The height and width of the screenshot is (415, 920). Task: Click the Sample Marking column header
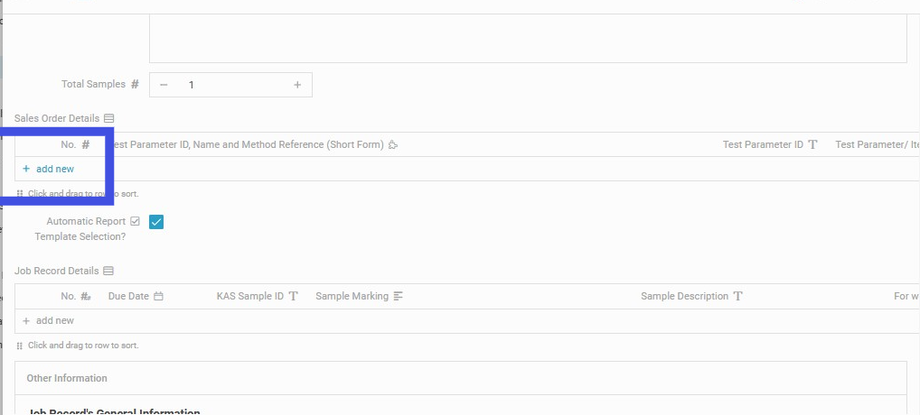352,296
